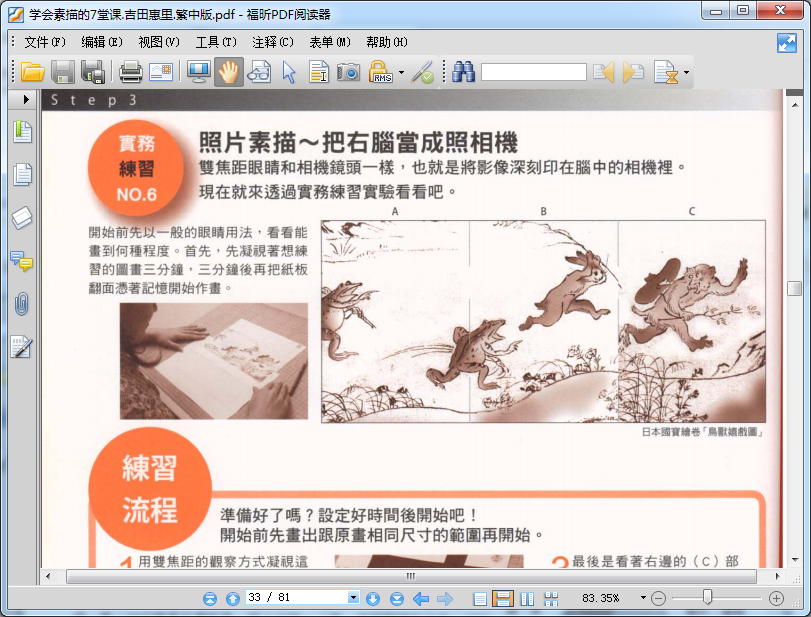
Task: Jump to the first page
Action: pos(210,599)
